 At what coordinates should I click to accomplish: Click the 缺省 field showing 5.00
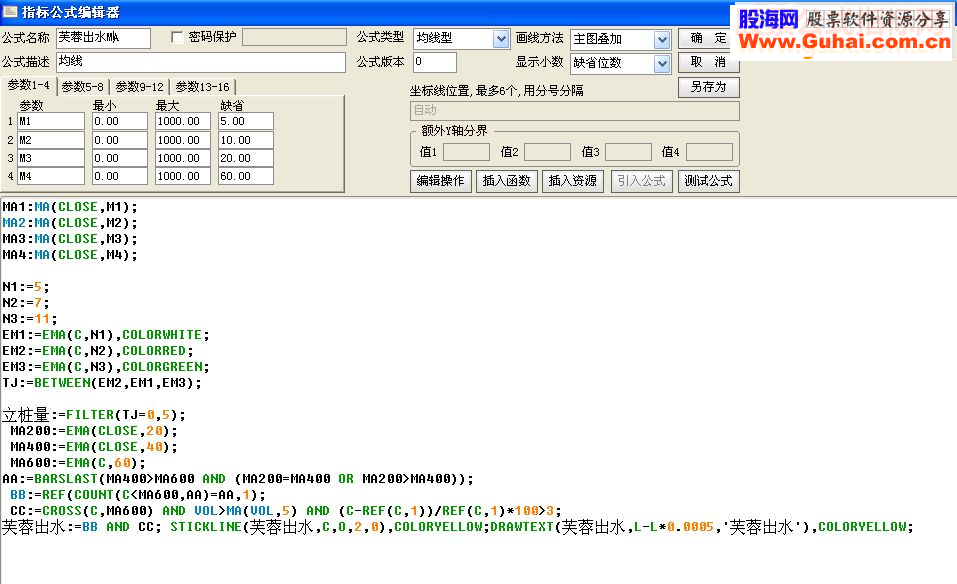click(245, 121)
